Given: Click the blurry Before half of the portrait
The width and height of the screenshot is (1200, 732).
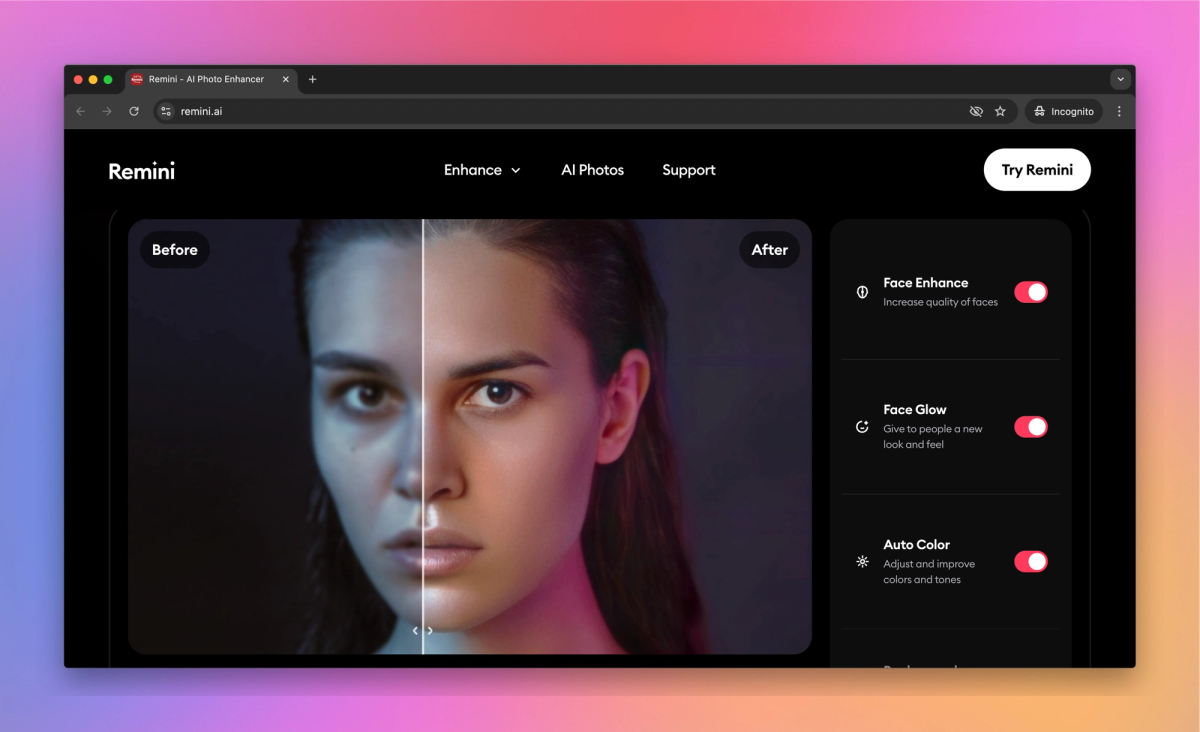Looking at the screenshot, I should coord(275,437).
